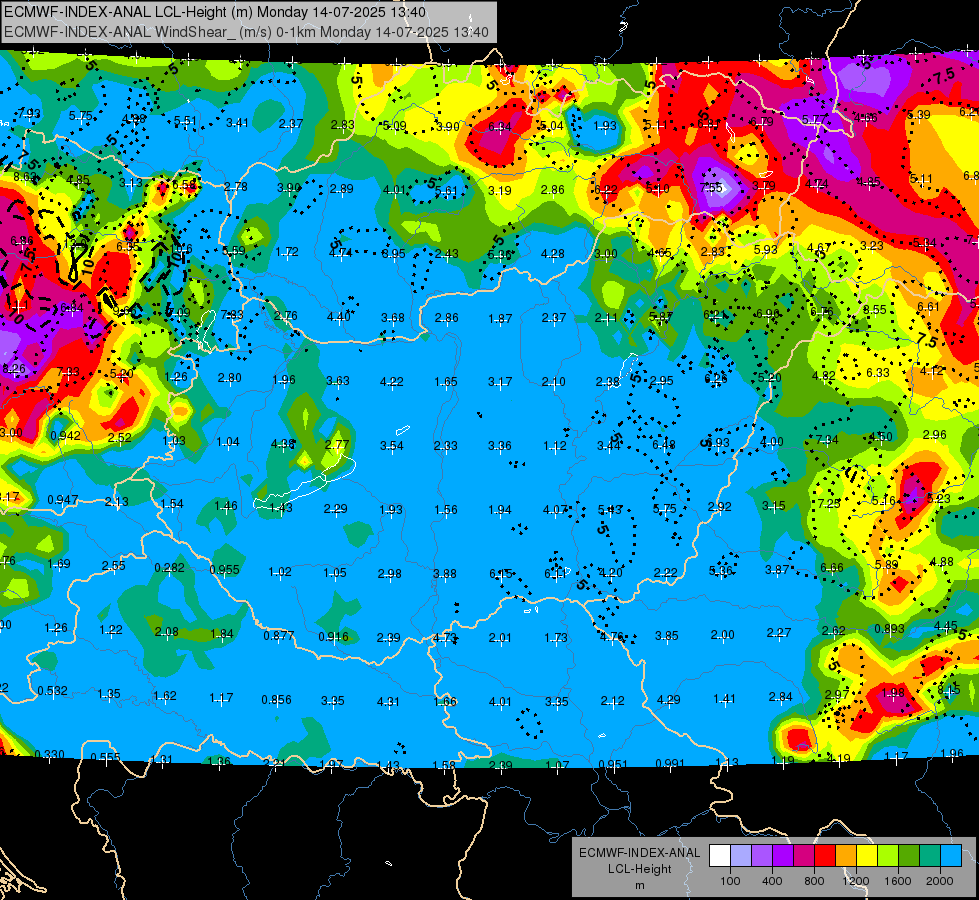Click the grid value 0.916
979x900 pixels.
click(333, 636)
